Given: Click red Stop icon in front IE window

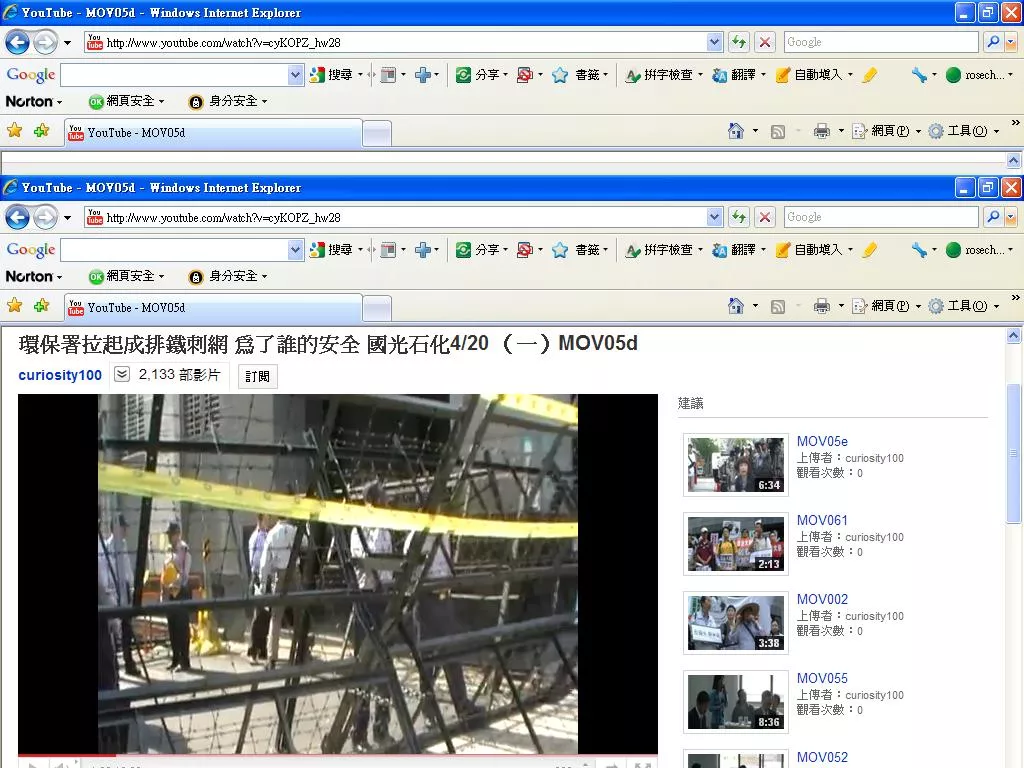Looking at the screenshot, I should click(765, 217).
